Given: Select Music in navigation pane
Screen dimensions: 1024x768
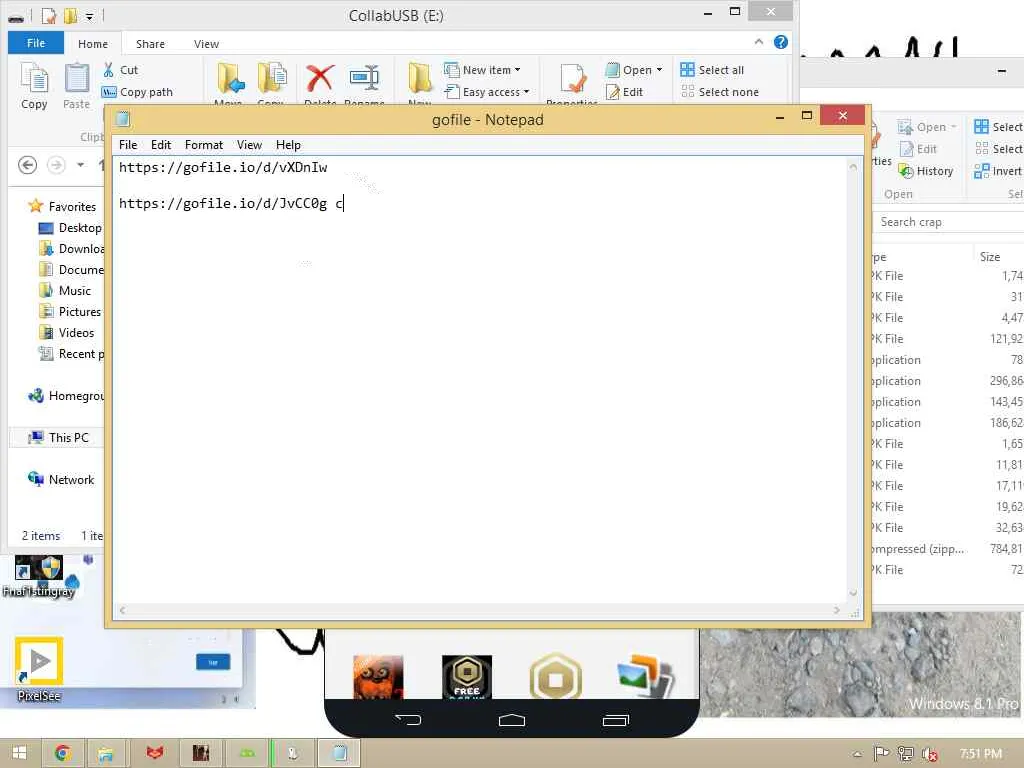Looking at the screenshot, I should [x=65, y=291].
